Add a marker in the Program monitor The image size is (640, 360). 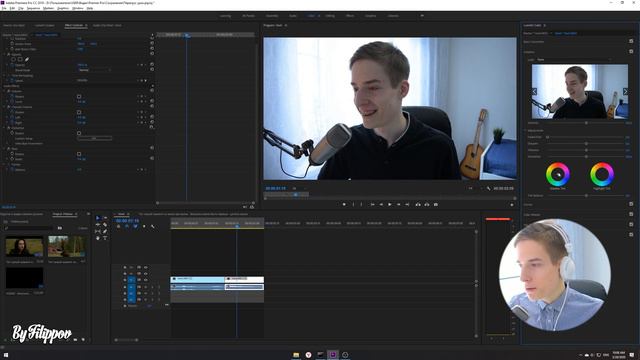coord(344,204)
